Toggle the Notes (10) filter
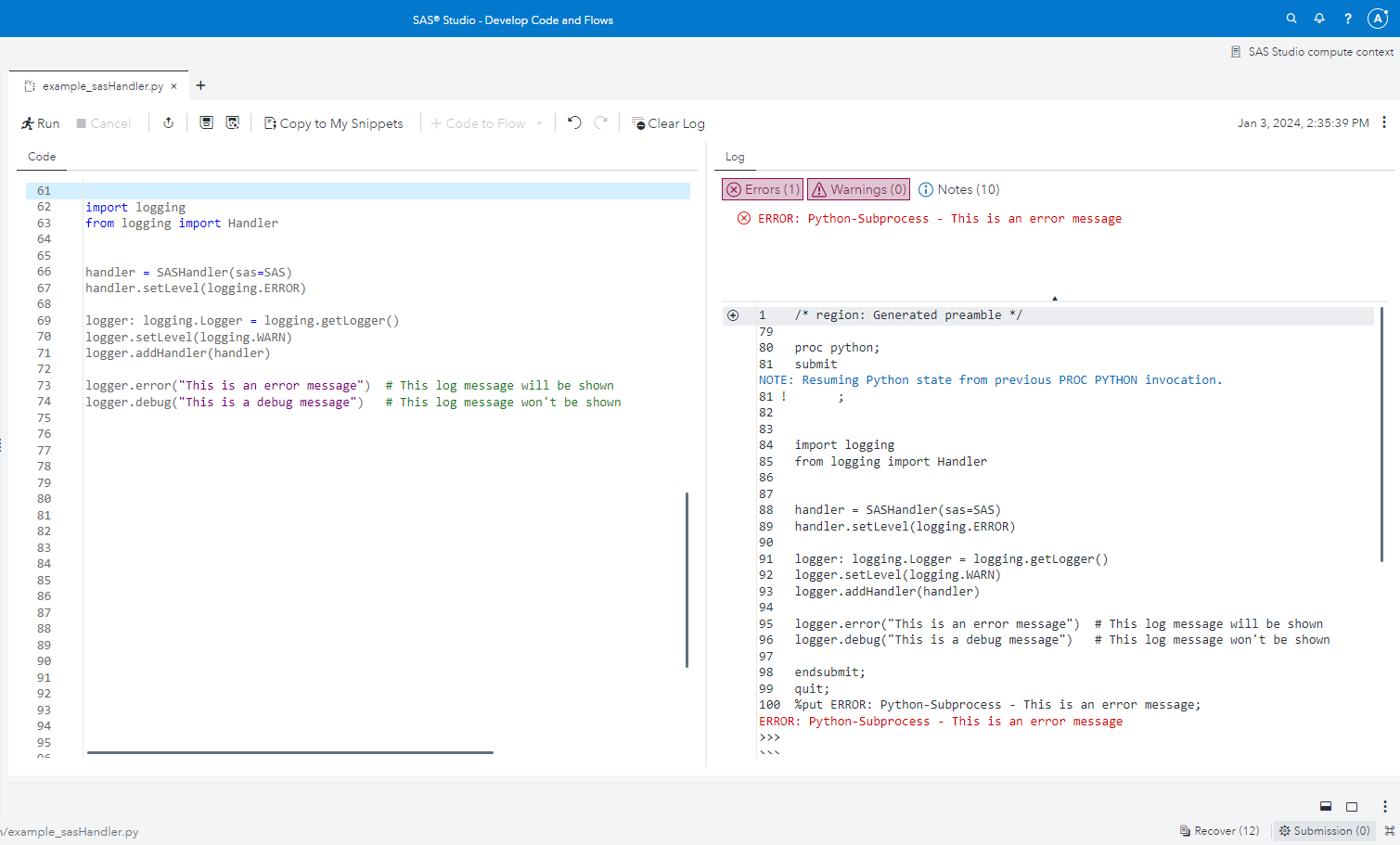Image resolution: width=1400 pixels, height=845 pixels. coord(959,189)
